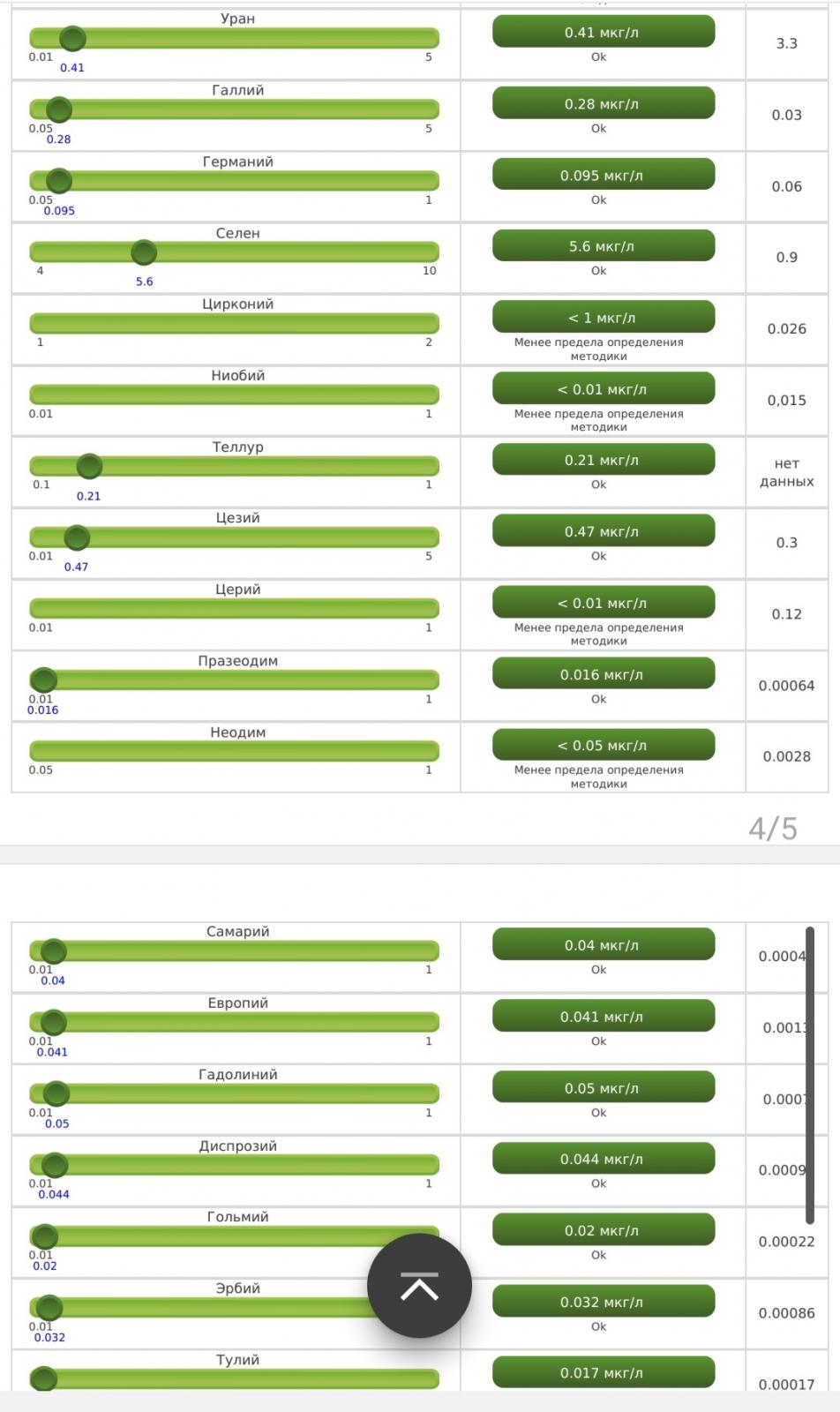Click the 0.41 мкг/л result badge

pos(603,33)
